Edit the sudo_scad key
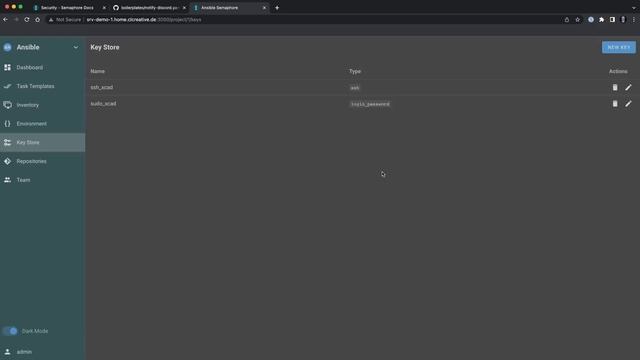 coord(628,104)
